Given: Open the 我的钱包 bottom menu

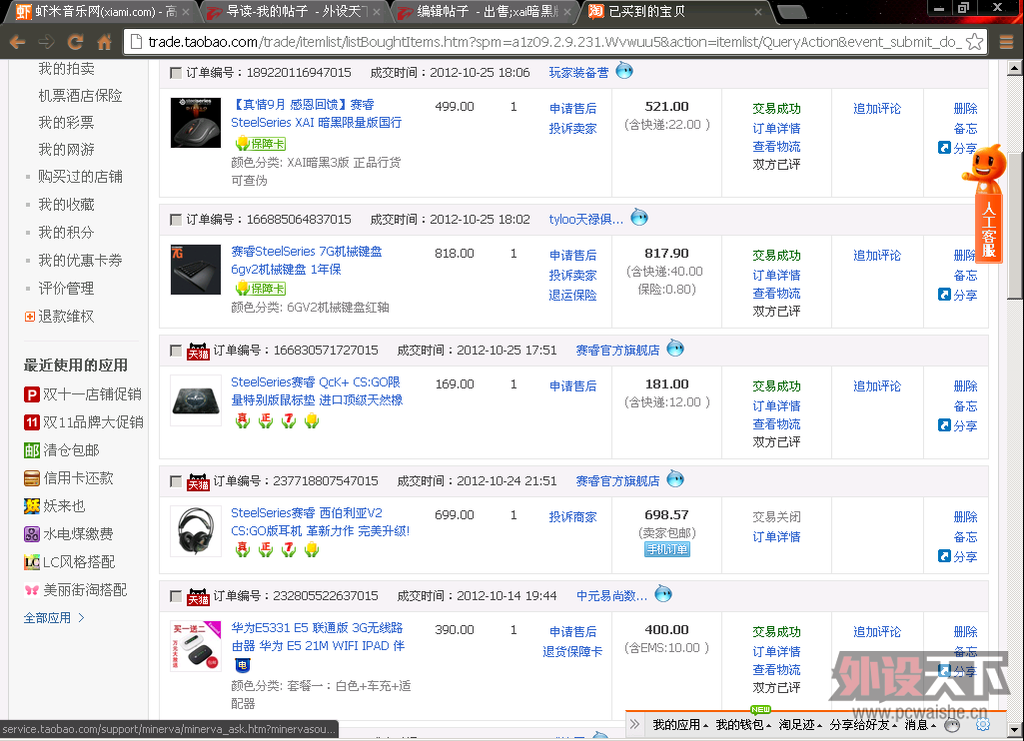Looking at the screenshot, I should (743, 725).
